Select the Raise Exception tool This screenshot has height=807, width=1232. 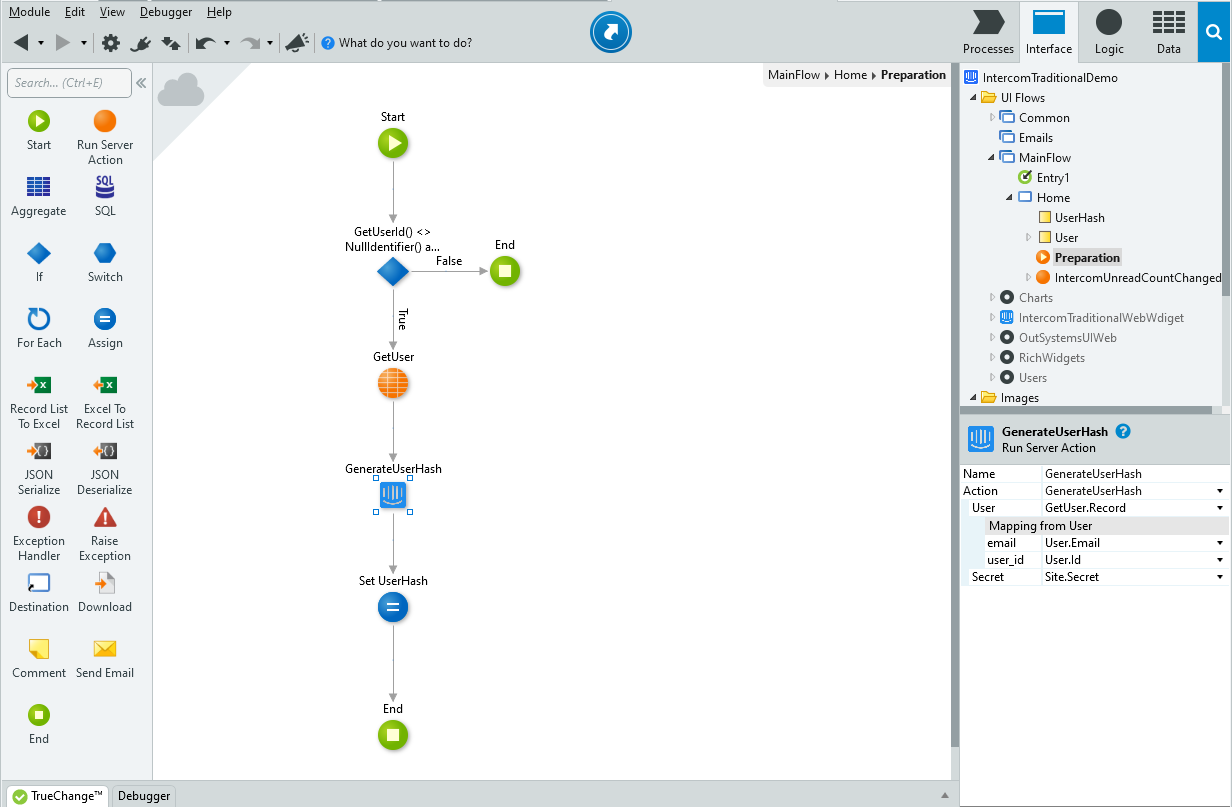105,534
